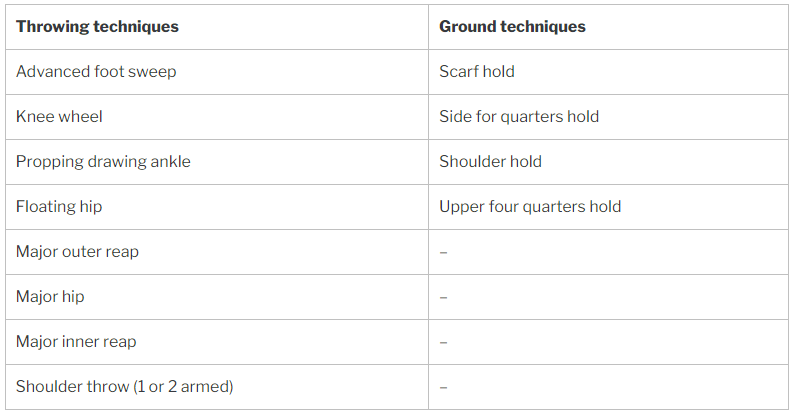Select the Upper four quarters hold cell
795x415 pixels.
pos(608,207)
